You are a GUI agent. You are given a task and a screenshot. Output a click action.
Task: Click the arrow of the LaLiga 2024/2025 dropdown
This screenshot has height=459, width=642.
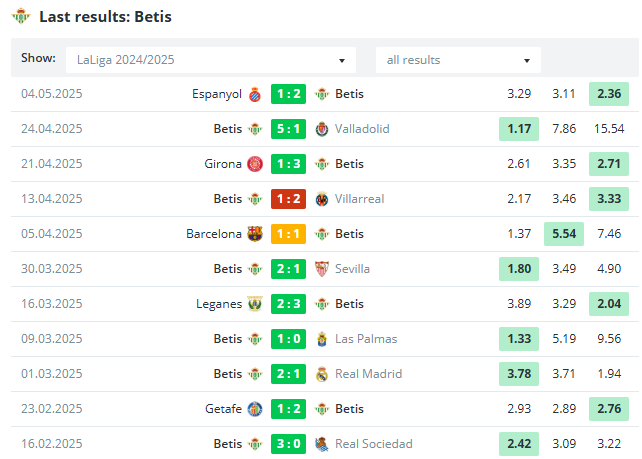(x=342, y=61)
